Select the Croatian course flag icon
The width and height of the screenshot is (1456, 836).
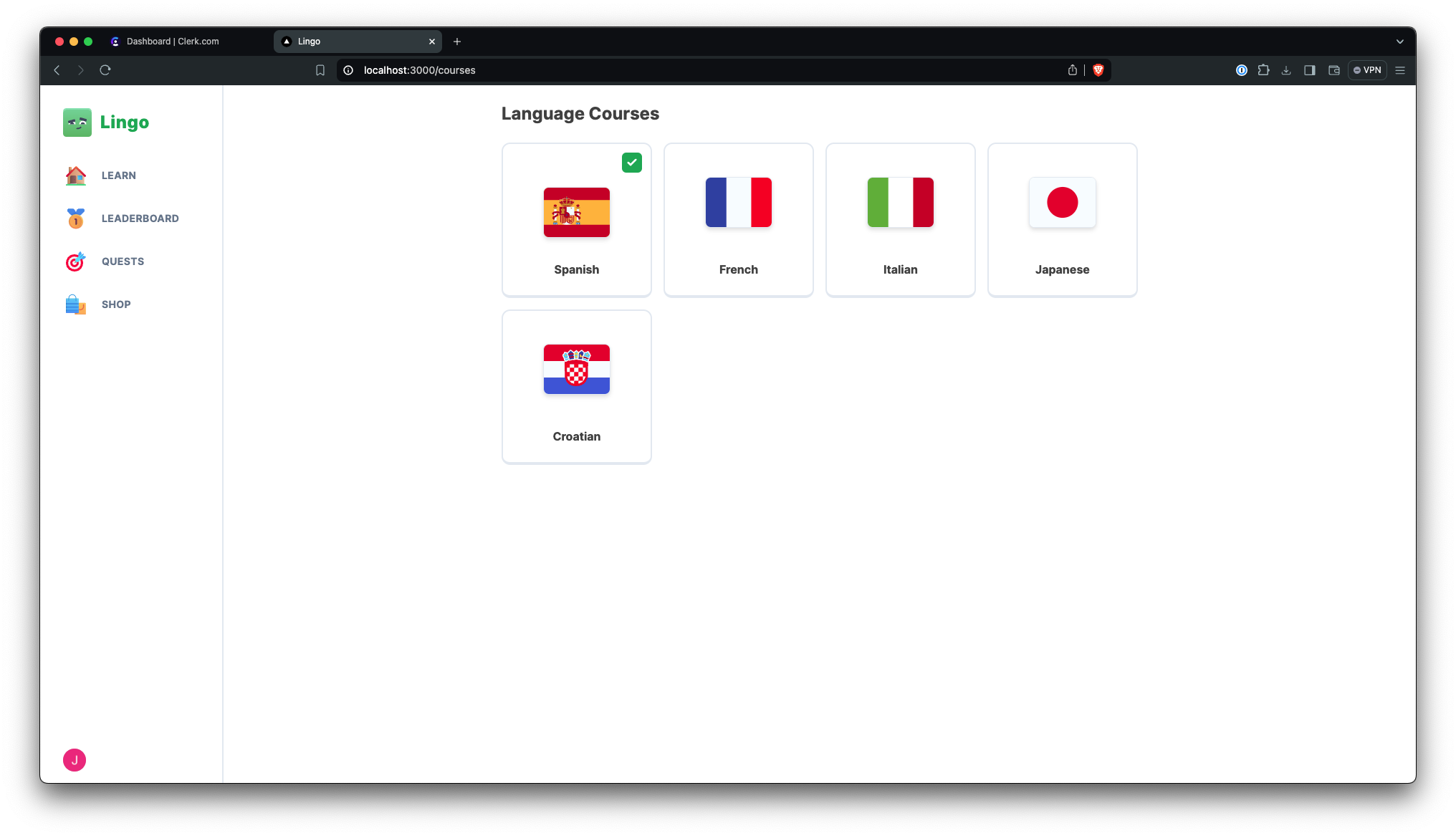[x=576, y=368]
